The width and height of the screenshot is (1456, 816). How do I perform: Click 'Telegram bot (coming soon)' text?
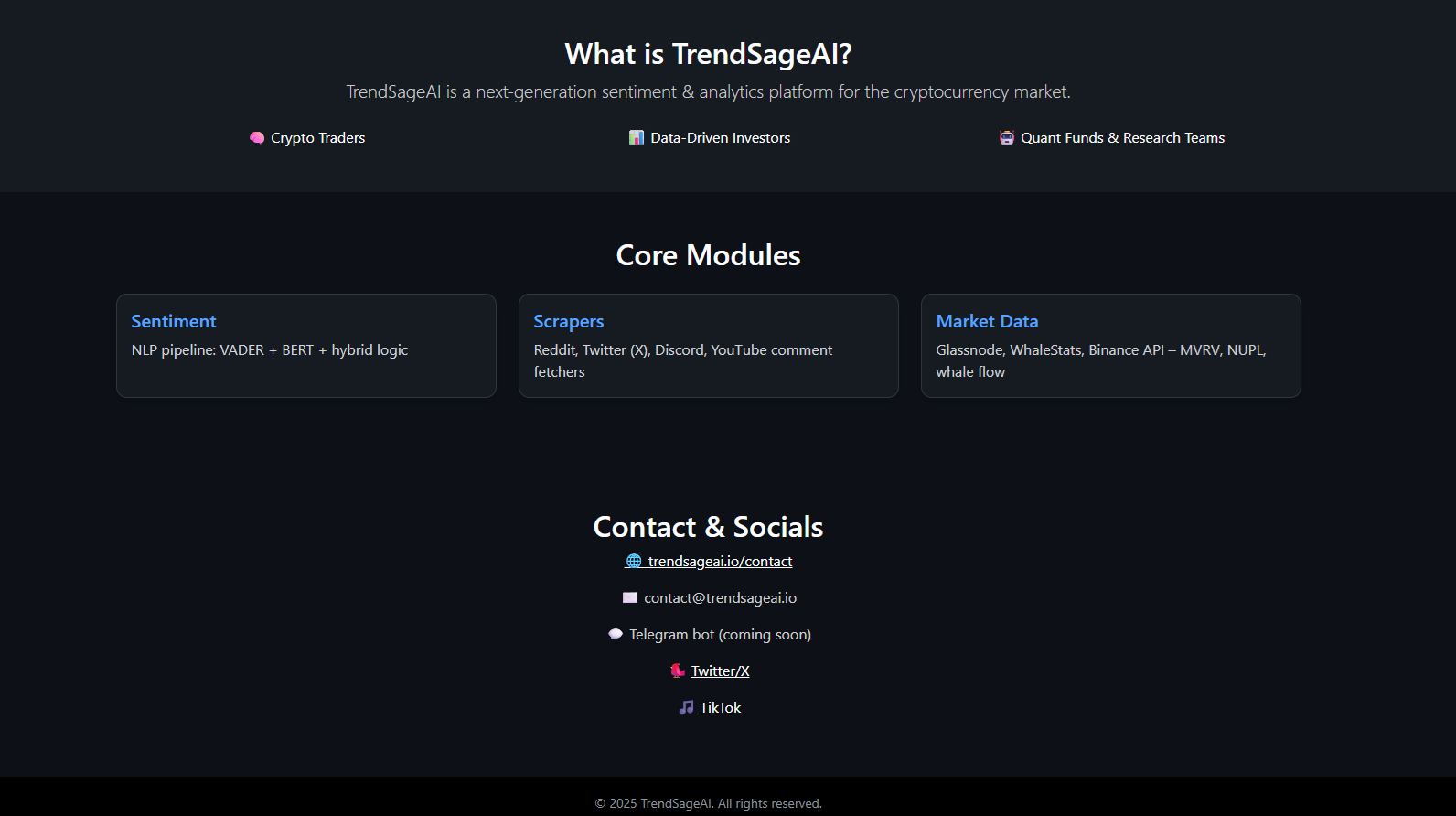[721, 635]
